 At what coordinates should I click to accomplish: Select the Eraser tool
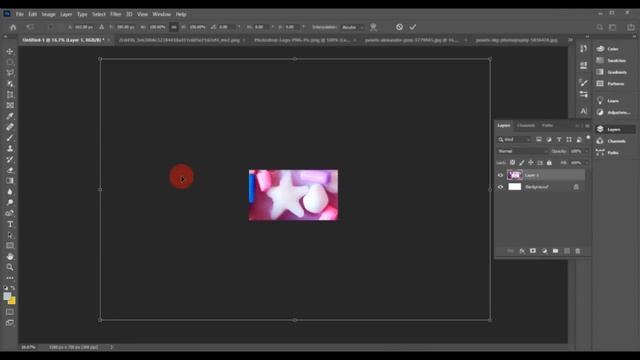pyautogui.click(x=10, y=170)
